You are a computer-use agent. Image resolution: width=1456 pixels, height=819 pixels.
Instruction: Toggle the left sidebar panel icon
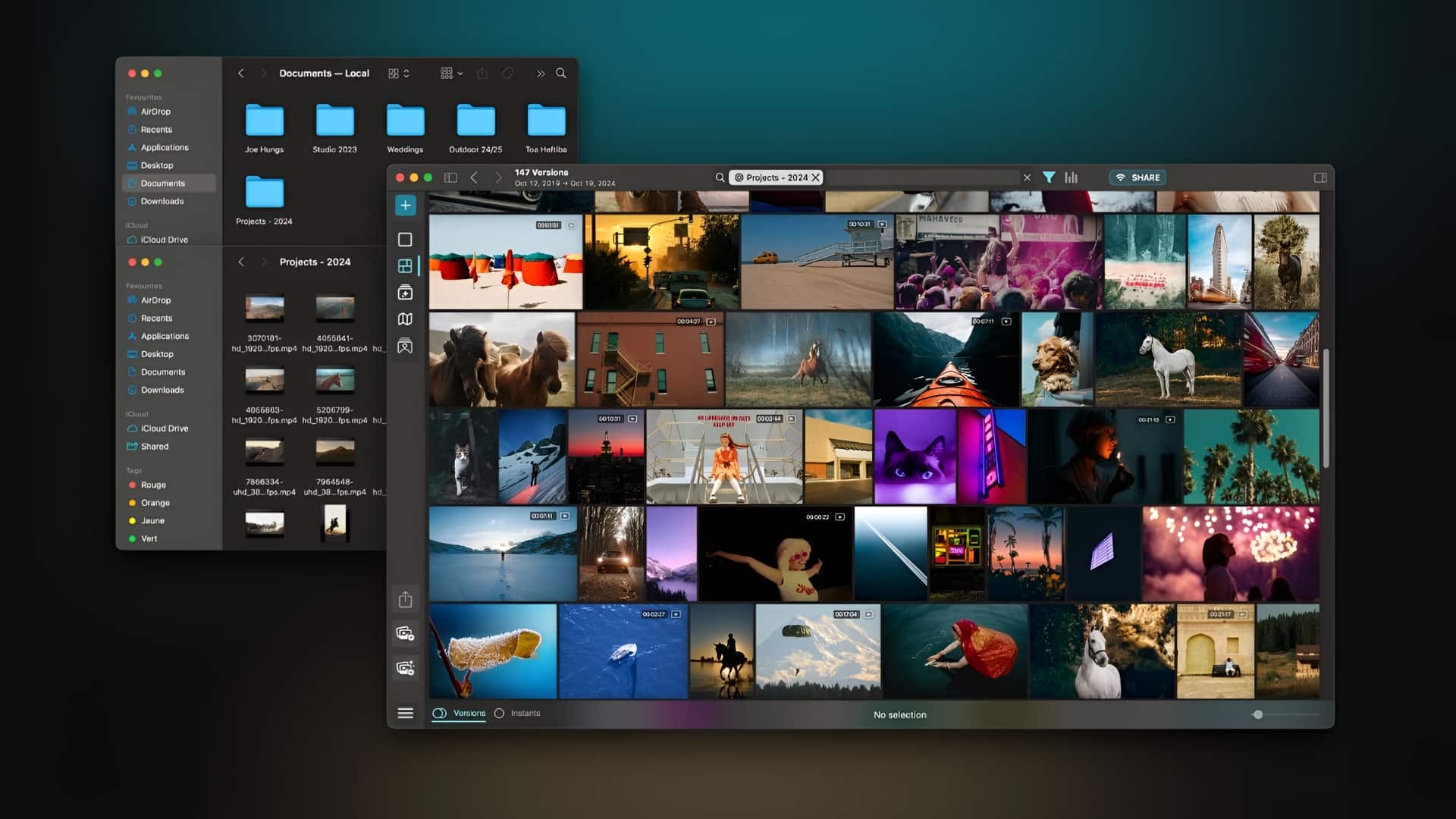point(450,177)
